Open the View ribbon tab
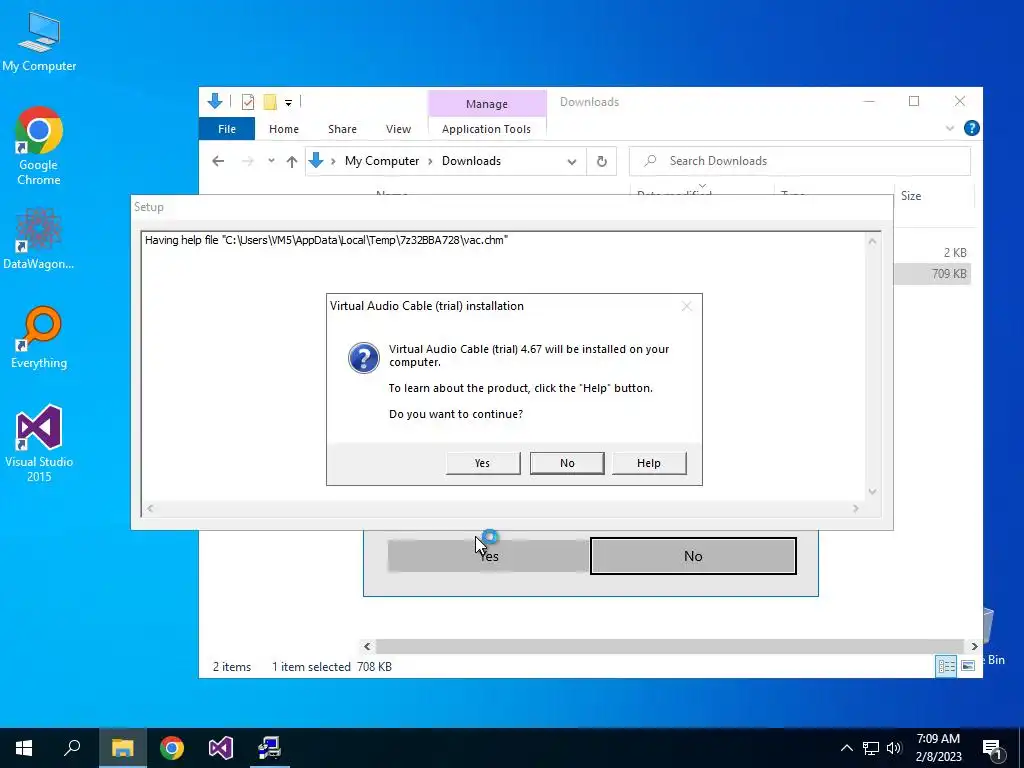 398,129
